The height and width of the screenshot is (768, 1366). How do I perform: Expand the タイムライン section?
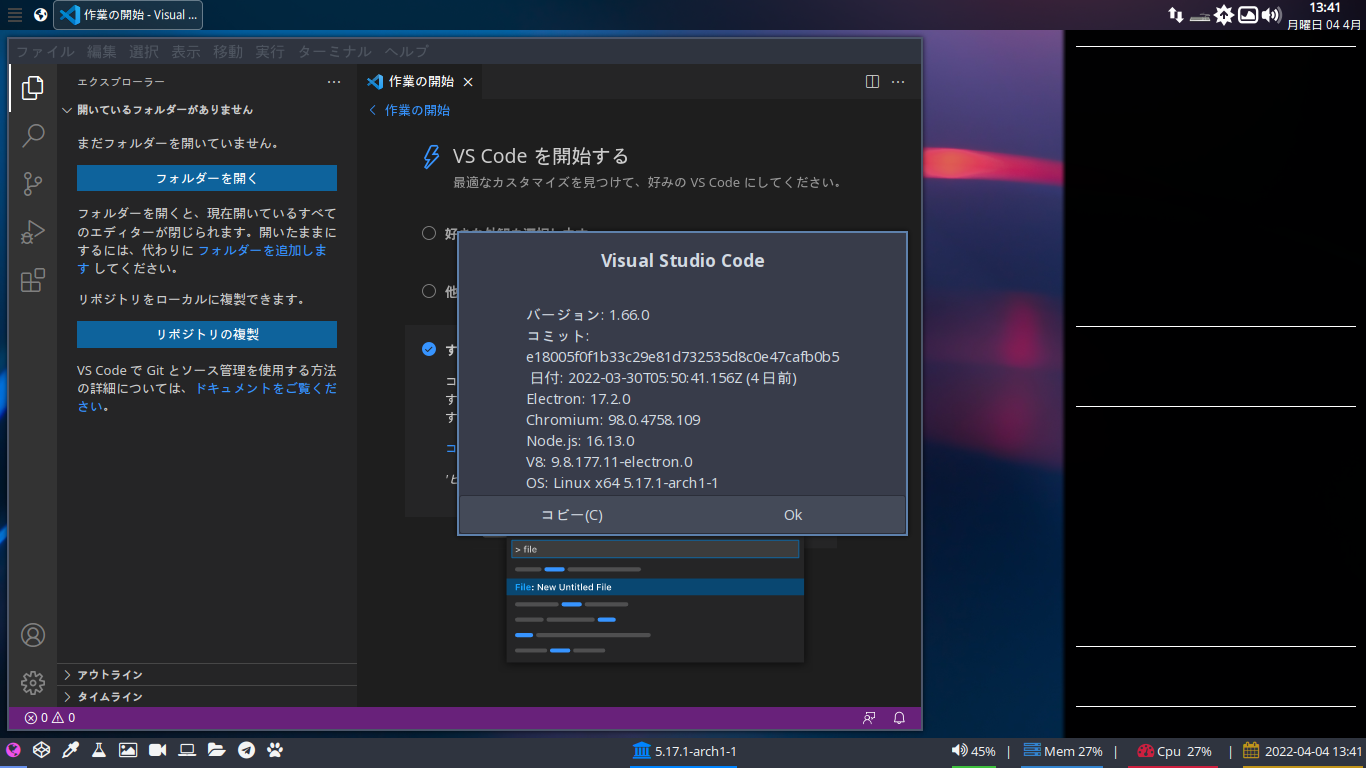pos(207,697)
